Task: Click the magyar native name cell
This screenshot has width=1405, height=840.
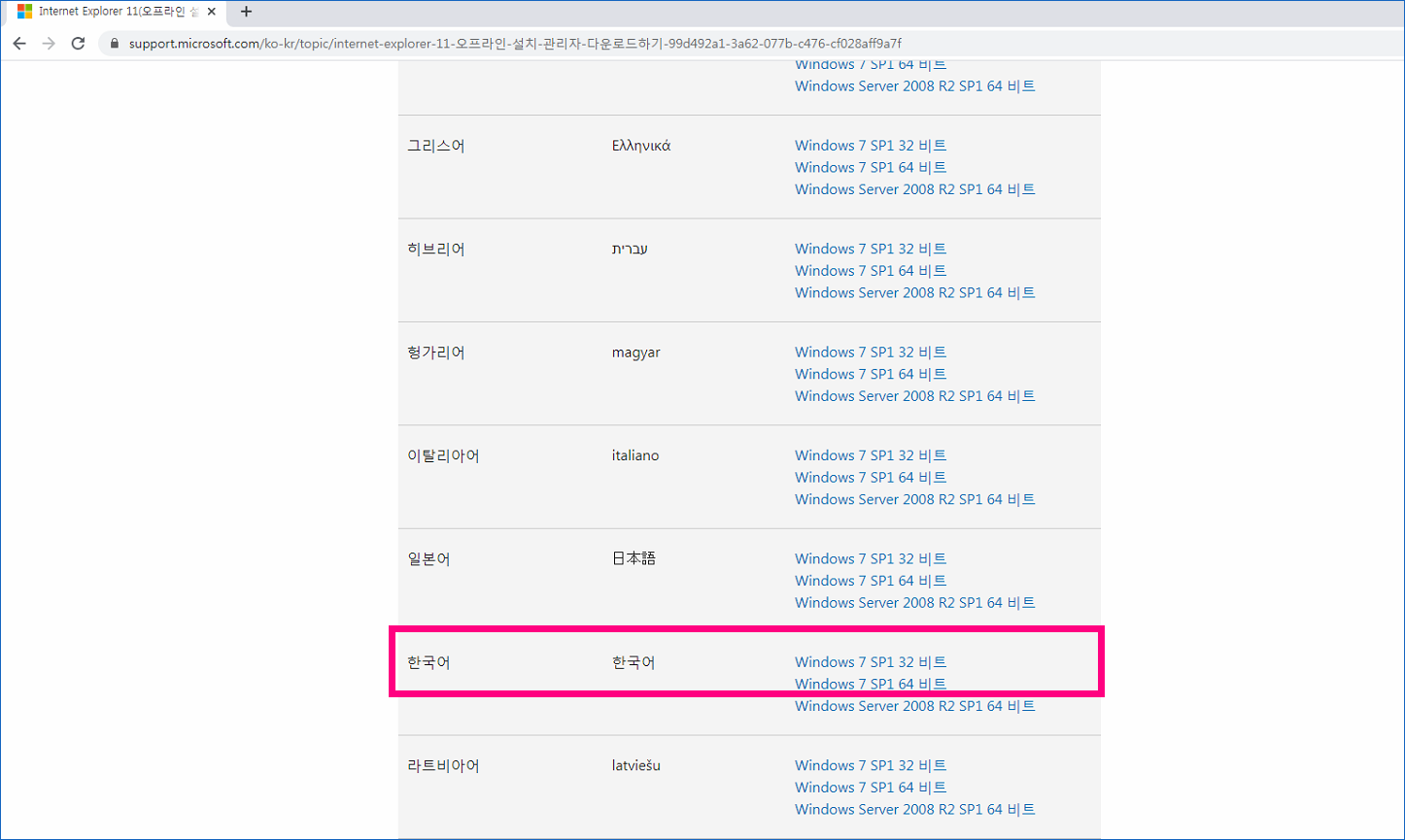Action: click(x=636, y=353)
